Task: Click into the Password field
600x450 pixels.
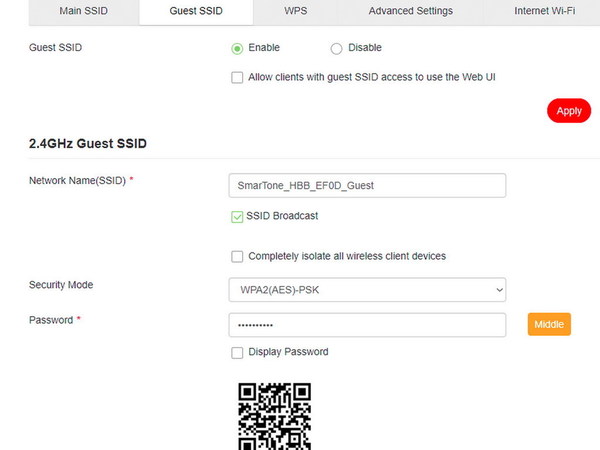Action: coord(367,325)
